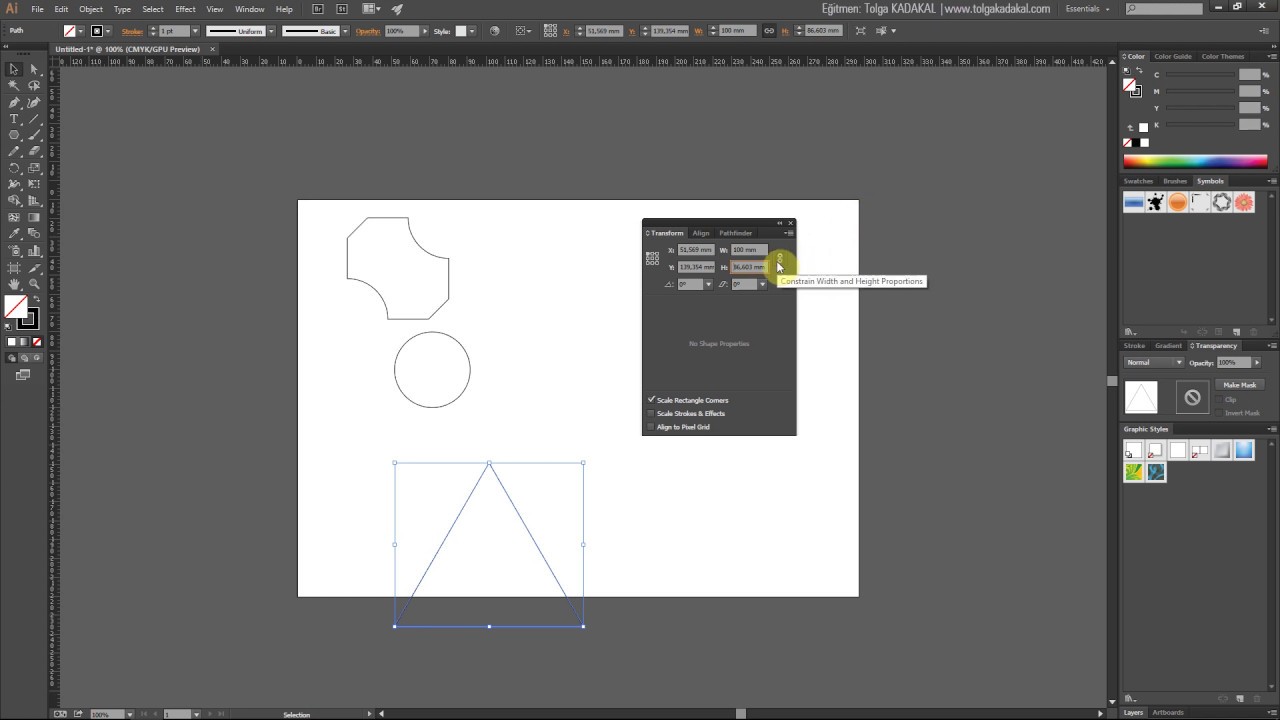The width and height of the screenshot is (1280, 720).
Task: Select the Pencil tool
Action: pyautogui.click(x=14, y=151)
